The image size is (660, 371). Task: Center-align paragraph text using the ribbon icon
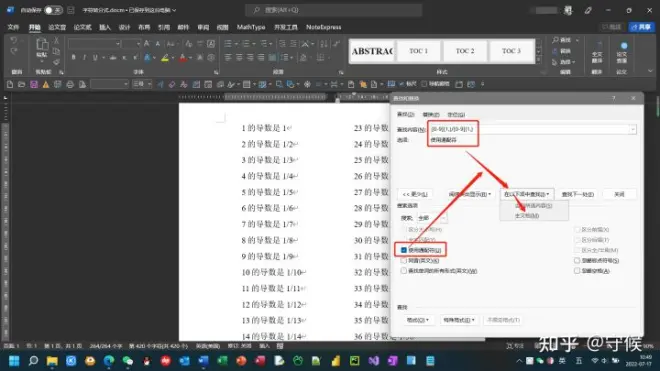239,57
